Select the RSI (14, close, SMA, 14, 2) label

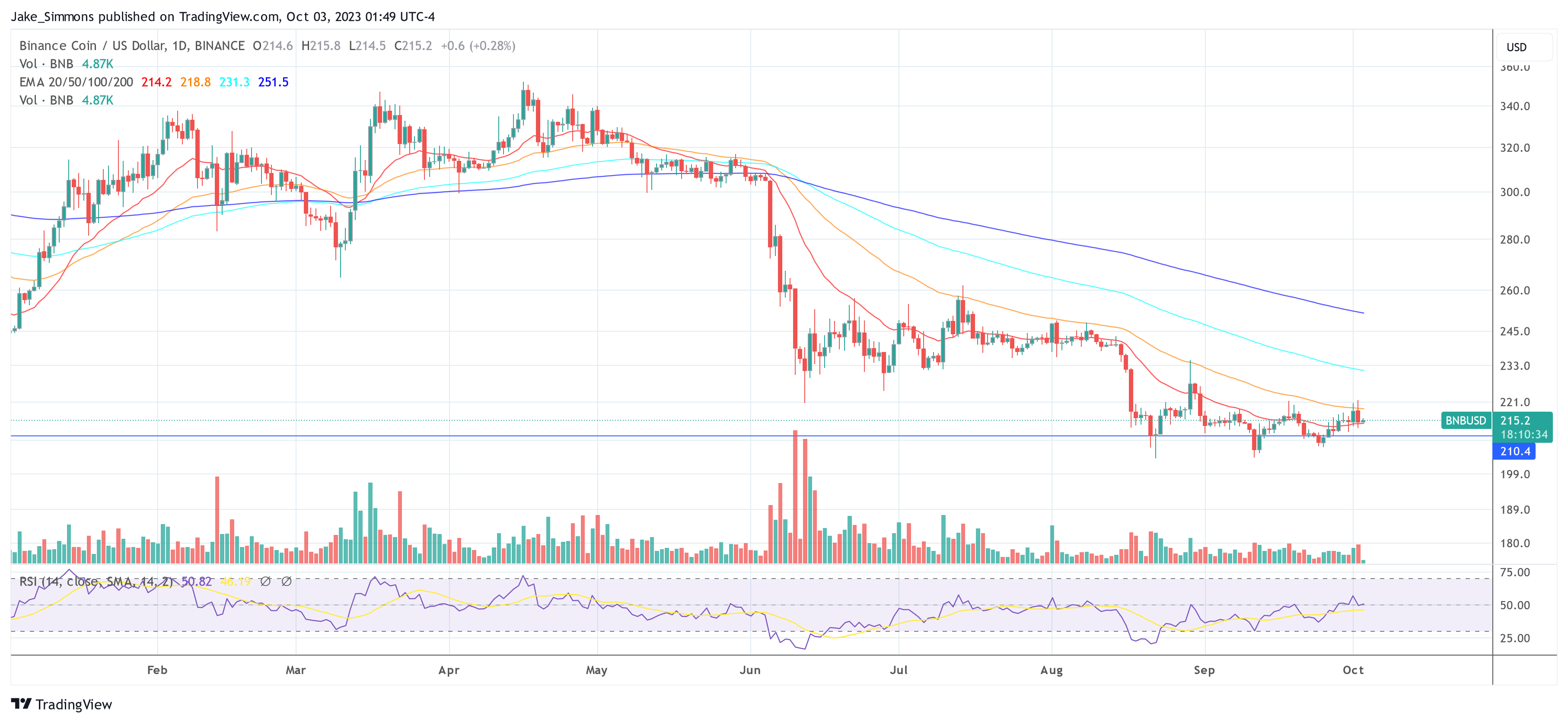[96, 582]
